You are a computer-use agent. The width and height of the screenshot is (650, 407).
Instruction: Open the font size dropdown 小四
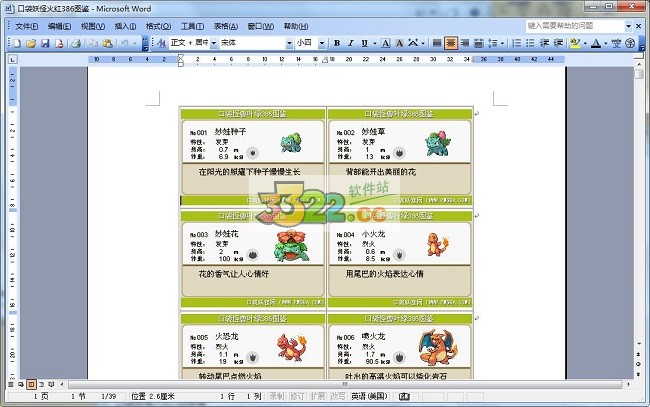[x=322, y=43]
